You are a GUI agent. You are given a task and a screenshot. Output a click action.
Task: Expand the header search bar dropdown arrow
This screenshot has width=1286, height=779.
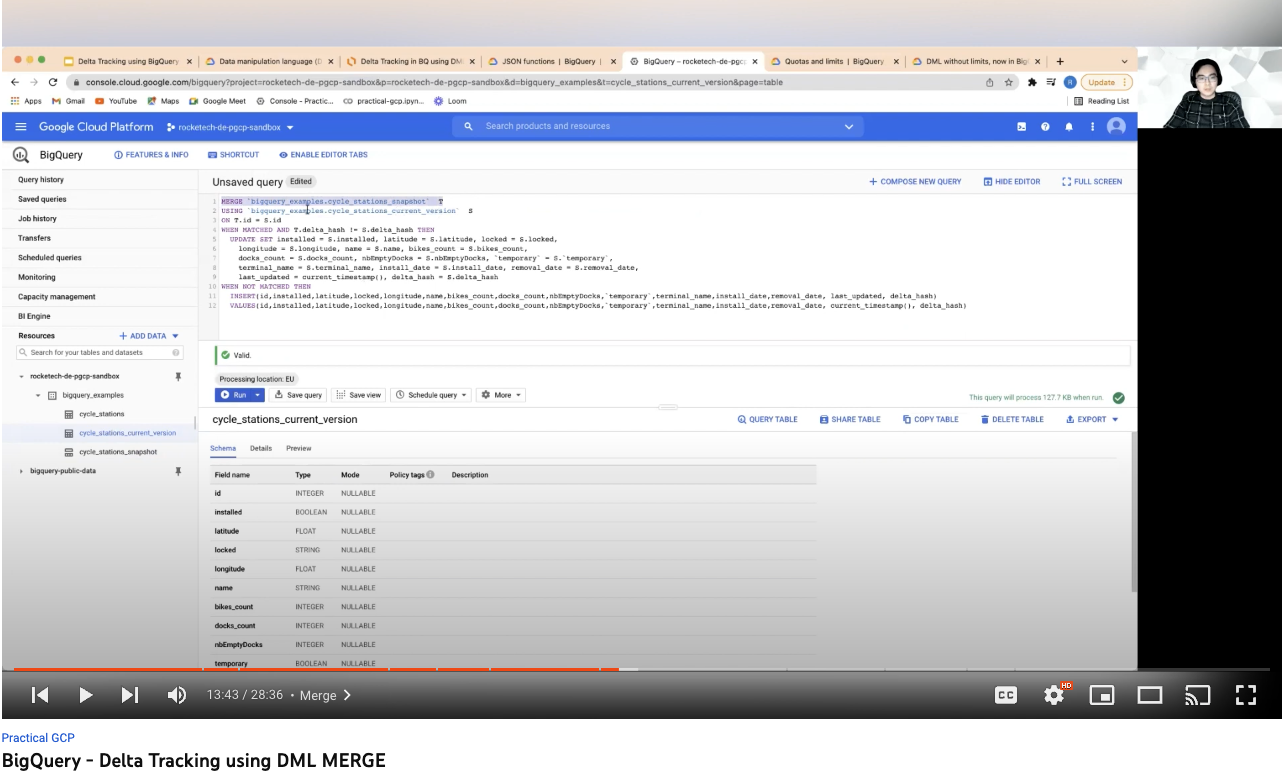(849, 126)
